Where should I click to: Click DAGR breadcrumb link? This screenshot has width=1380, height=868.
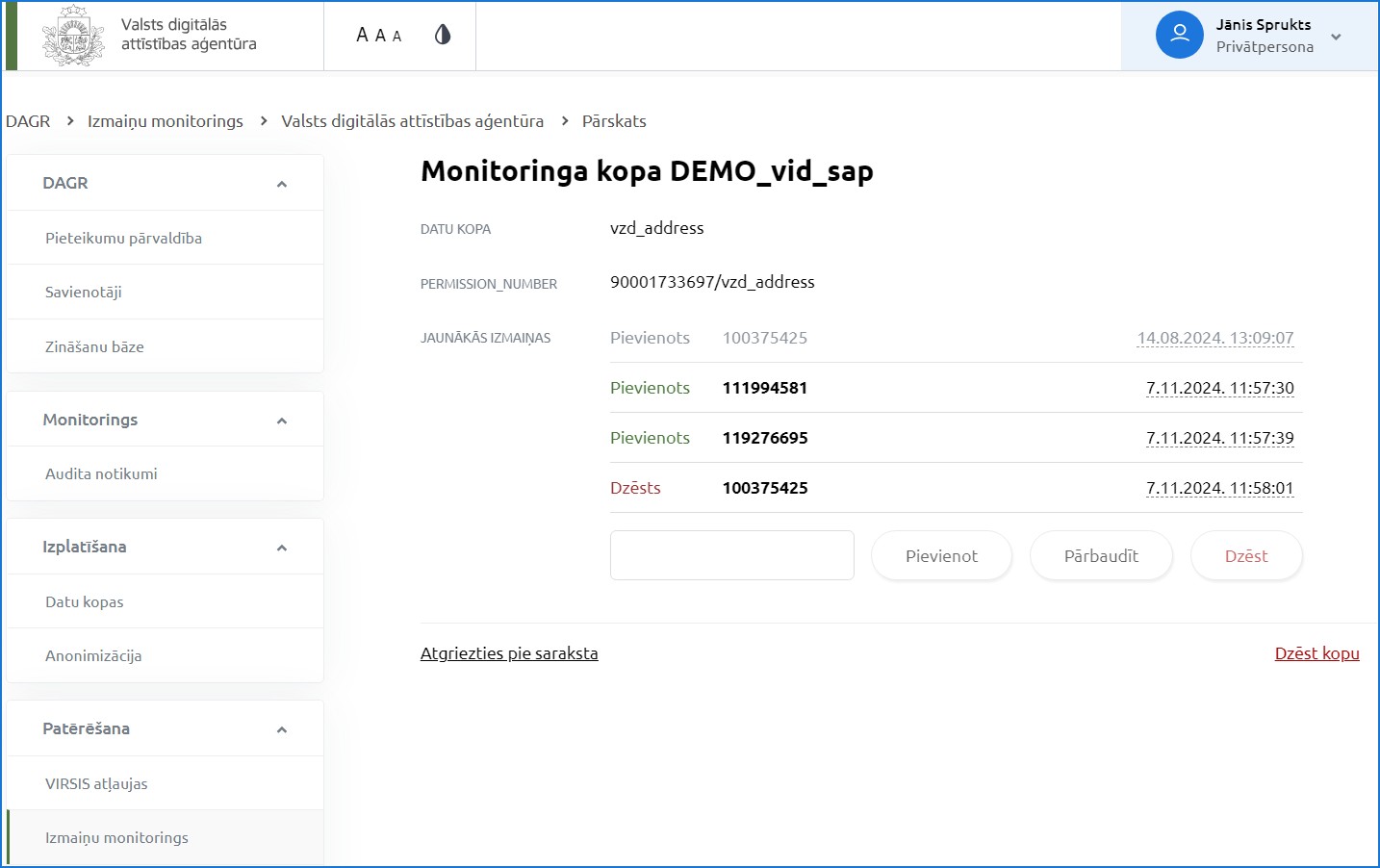pos(28,121)
